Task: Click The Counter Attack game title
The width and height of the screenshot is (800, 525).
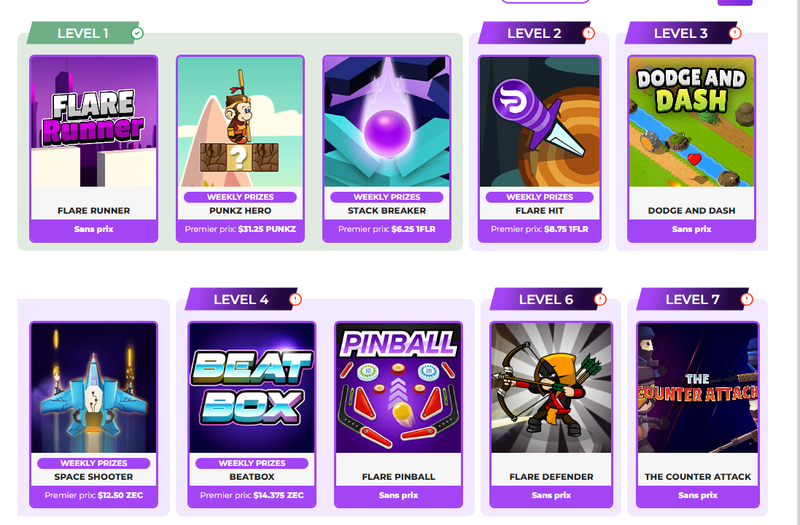Action: pos(697,477)
